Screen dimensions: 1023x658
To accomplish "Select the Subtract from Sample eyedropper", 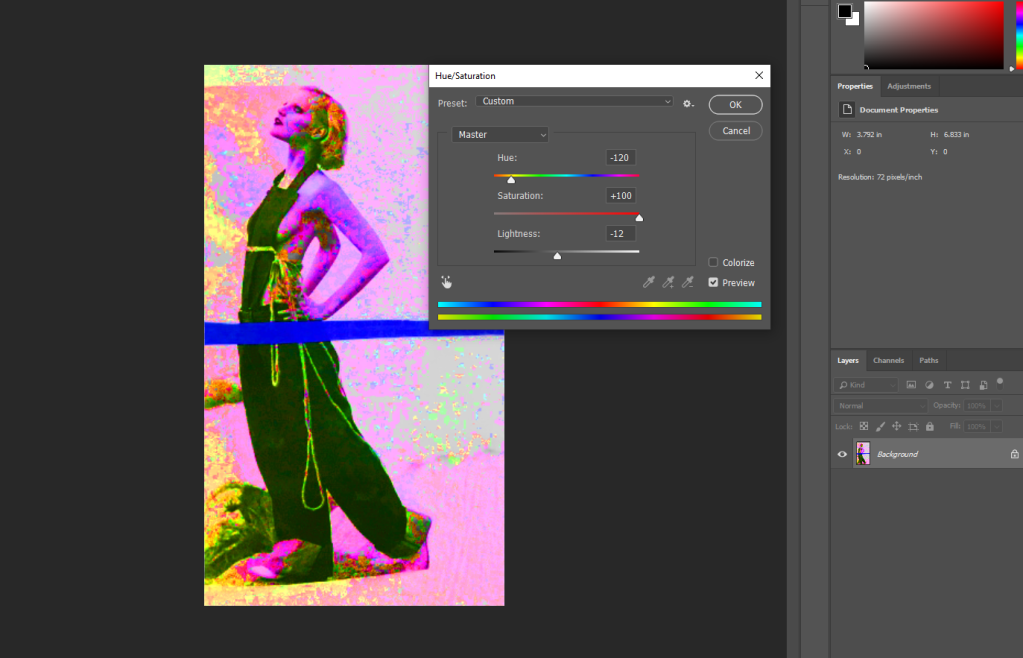I will (687, 283).
